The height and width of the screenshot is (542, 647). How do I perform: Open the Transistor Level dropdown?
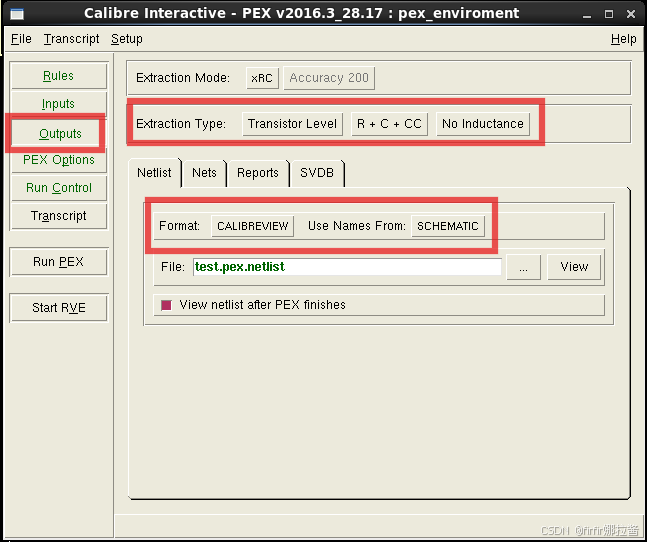pyautogui.click(x=292, y=124)
